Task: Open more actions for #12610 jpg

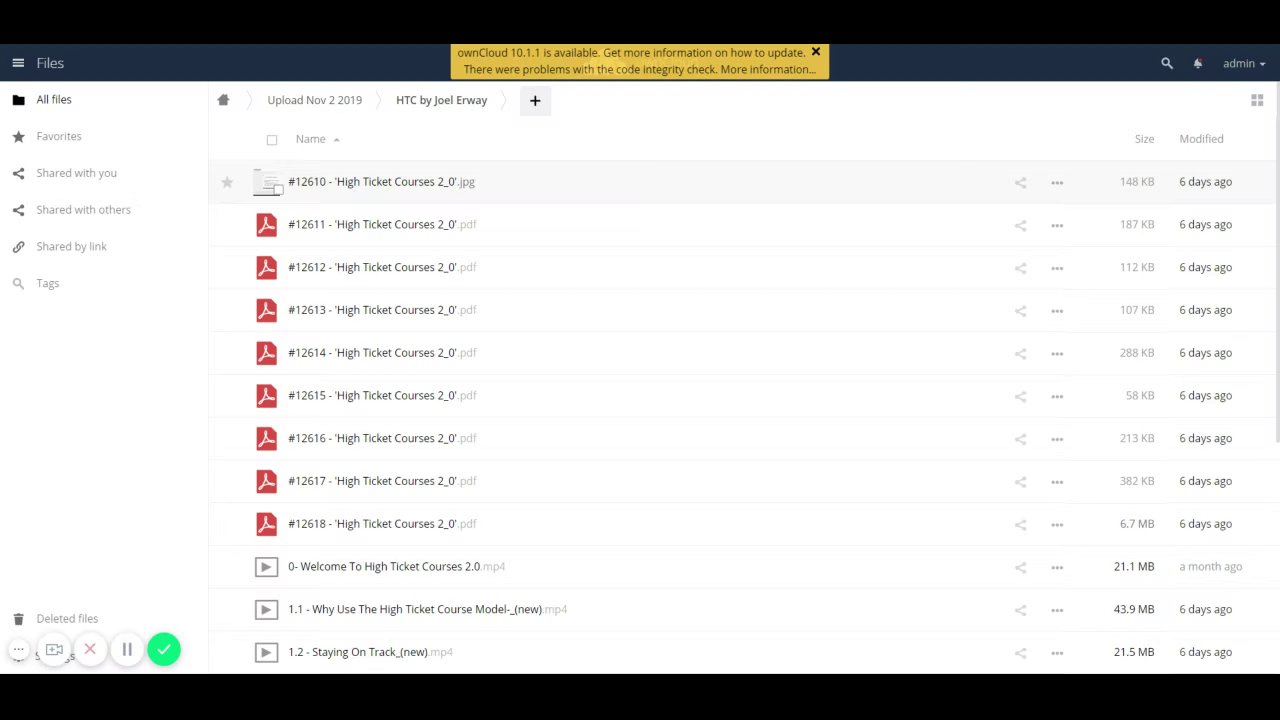Action: [1057, 183]
